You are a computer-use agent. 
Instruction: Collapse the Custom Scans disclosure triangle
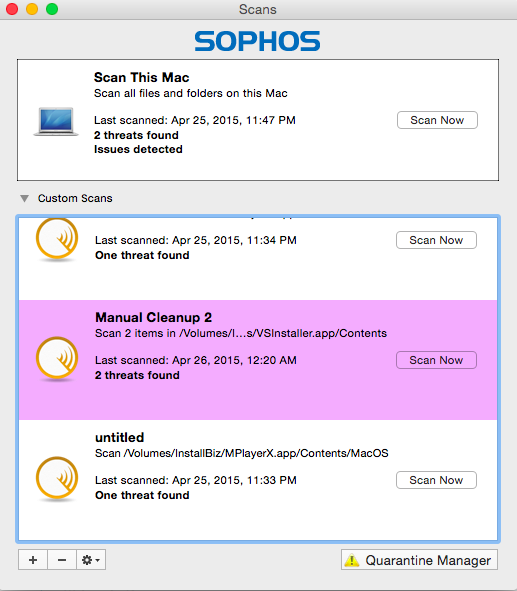pyautogui.click(x=24, y=198)
